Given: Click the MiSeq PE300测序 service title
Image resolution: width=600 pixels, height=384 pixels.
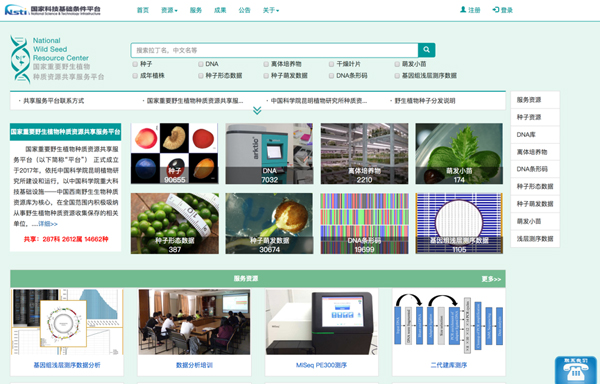Looking at the screenshot, I should (x=321, y=365).
